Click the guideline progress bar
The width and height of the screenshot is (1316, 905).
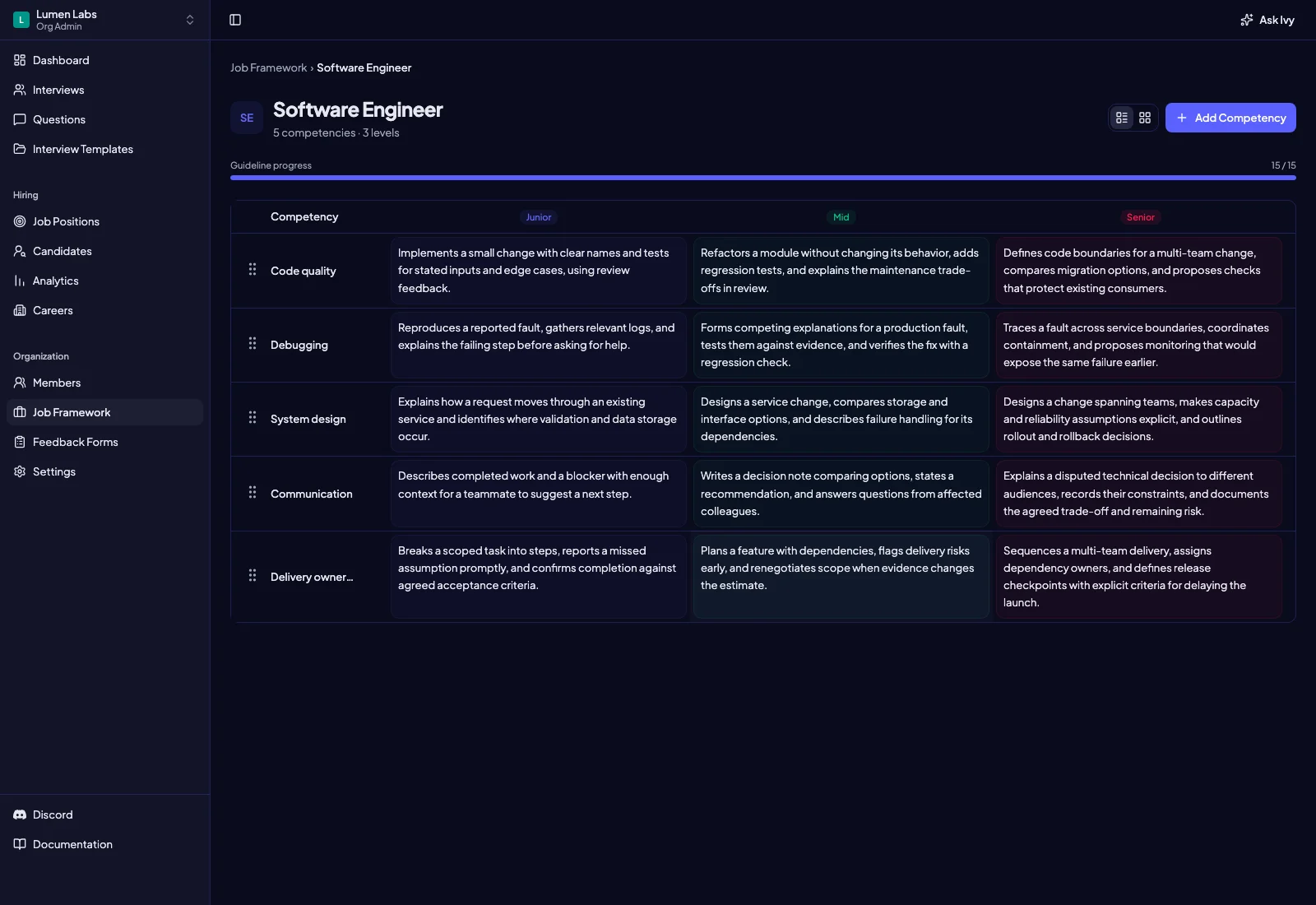tap(763, 177)
